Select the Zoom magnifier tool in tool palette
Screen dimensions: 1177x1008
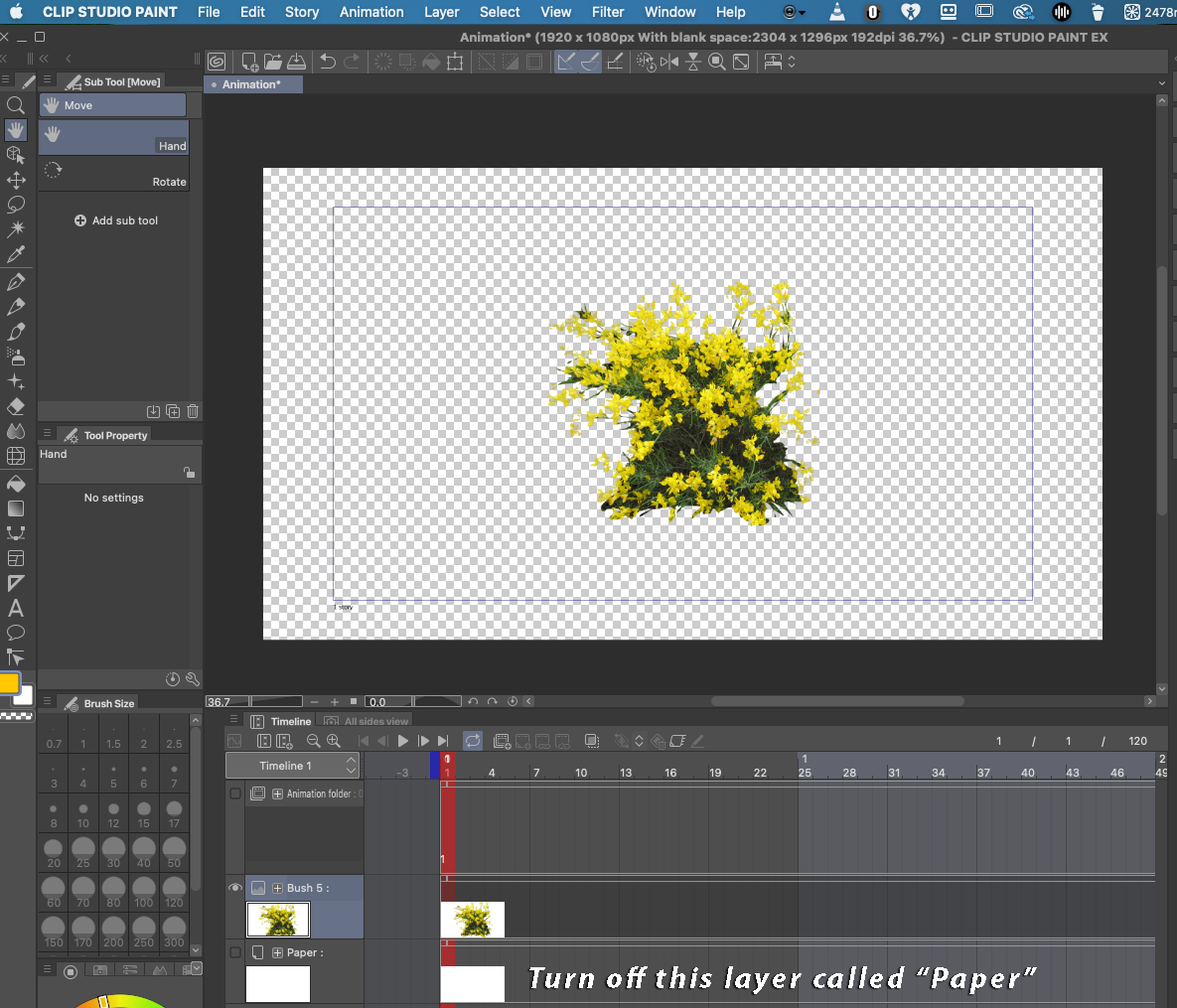[15, 105]
